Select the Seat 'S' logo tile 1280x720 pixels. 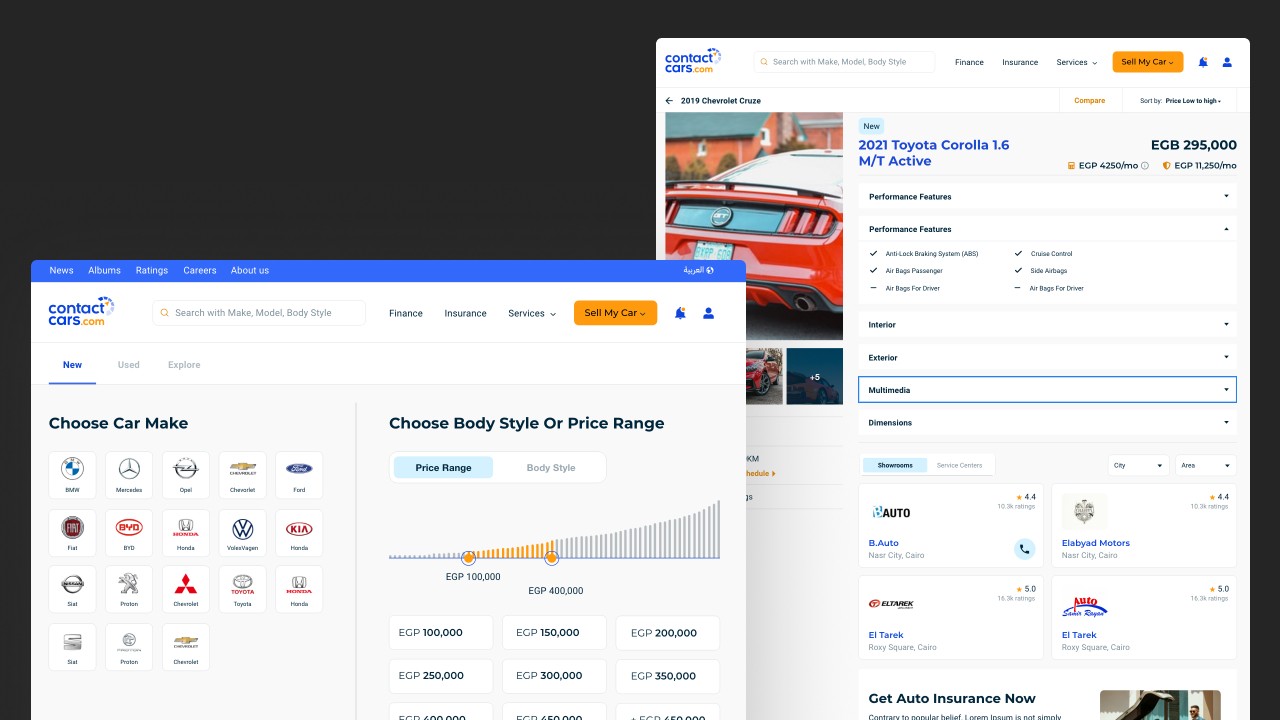point(72,647)
